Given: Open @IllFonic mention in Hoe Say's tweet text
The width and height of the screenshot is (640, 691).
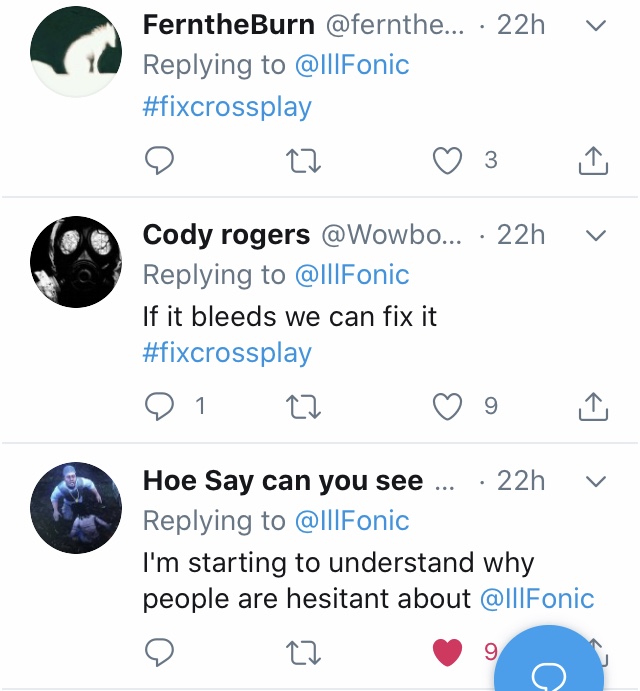Looking at the screenshot, I should (x=537, y=599).
